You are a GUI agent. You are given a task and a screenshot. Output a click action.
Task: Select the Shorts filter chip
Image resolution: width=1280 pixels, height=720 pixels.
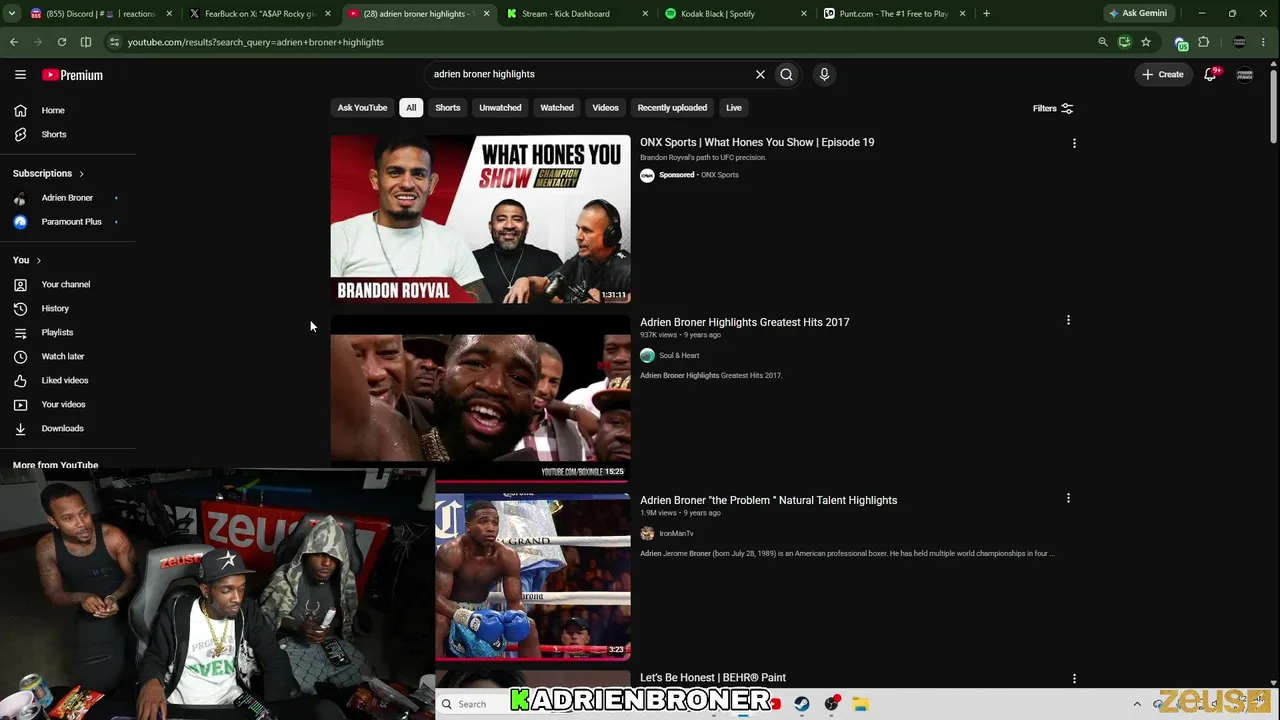click(448, 108)
